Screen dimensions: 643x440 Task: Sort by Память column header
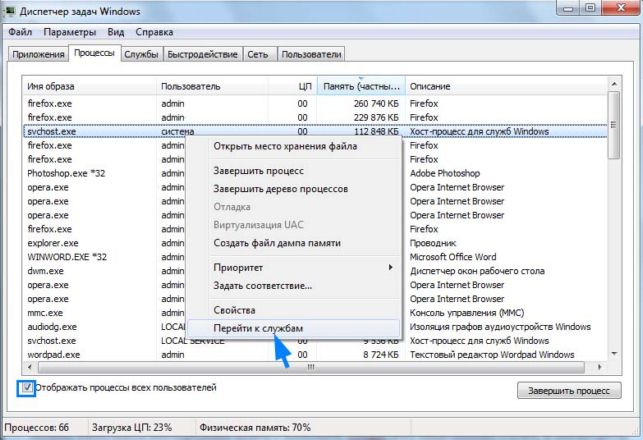coord(361,87)
